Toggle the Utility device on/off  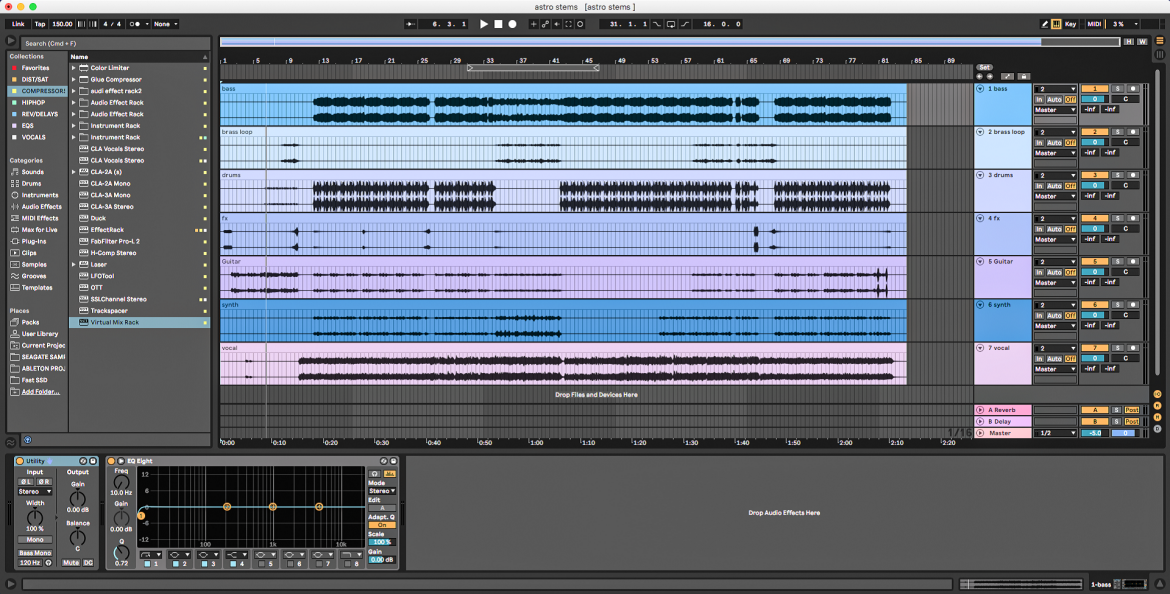(x=20, y=461)
